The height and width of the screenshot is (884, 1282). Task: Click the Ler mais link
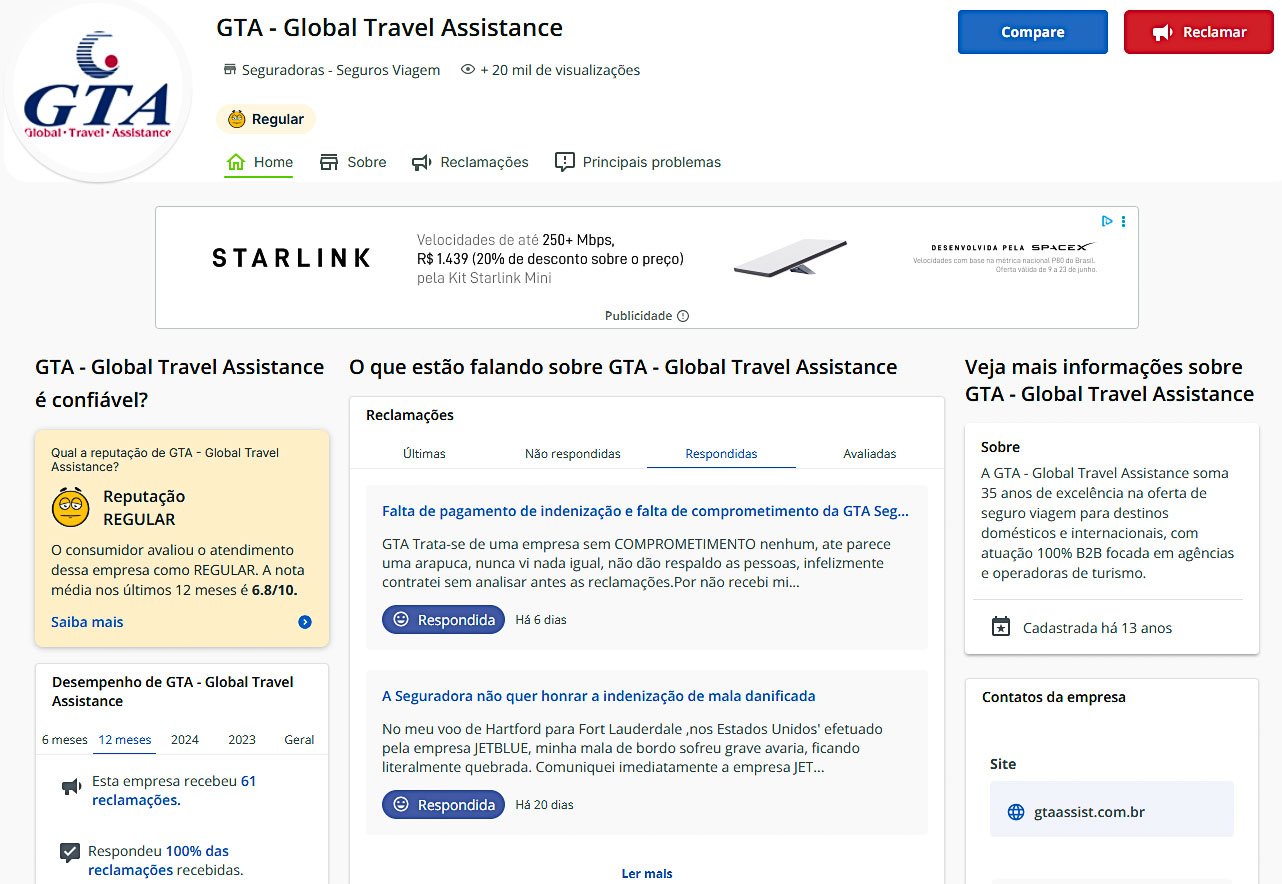point(647,874)
